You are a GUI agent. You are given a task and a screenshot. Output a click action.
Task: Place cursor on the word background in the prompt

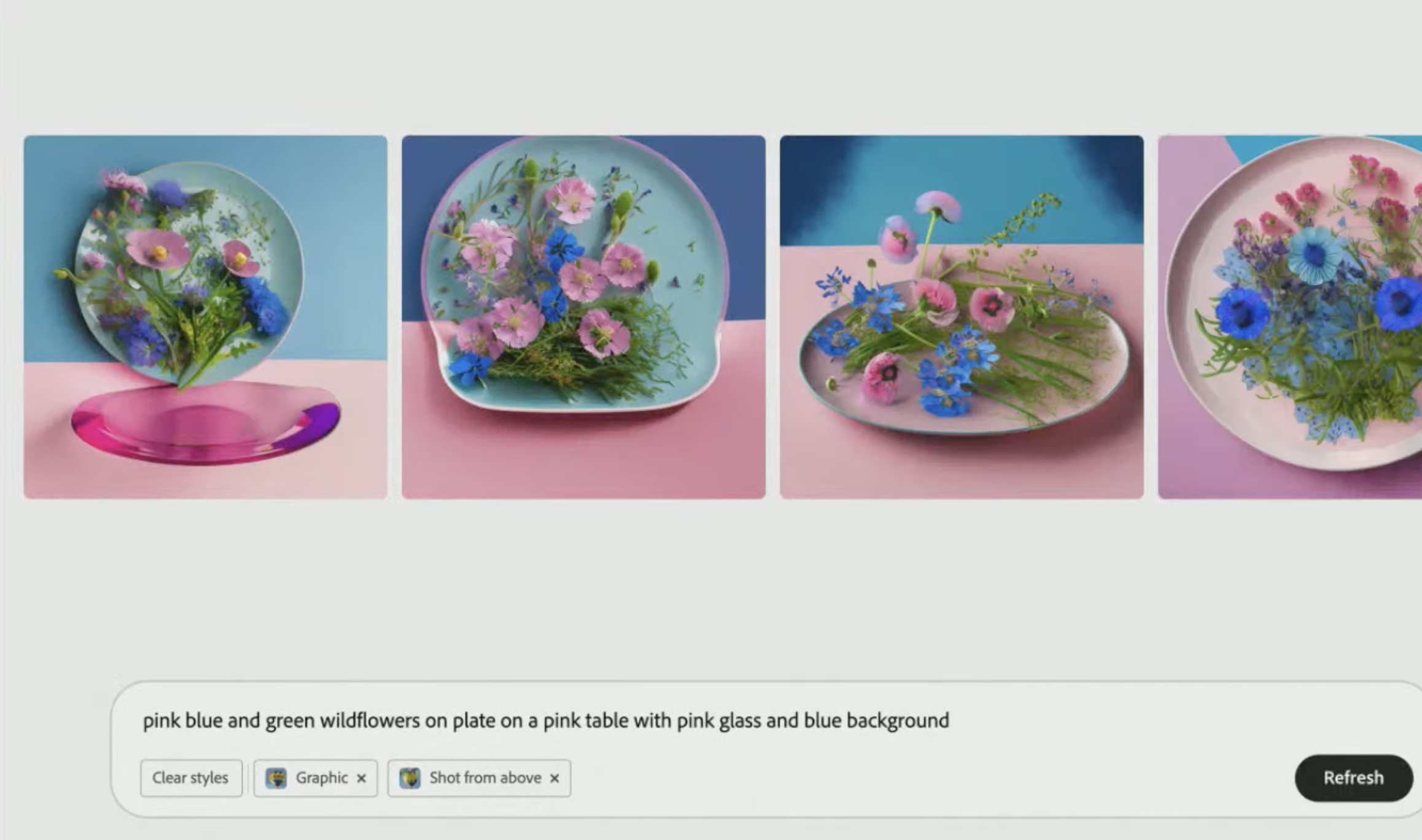click(x=898, y=720)
